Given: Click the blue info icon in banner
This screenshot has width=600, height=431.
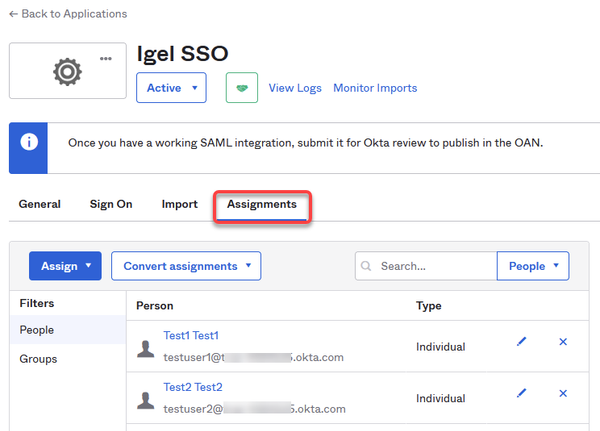Looking at the screenshot, I should [29, 141].
